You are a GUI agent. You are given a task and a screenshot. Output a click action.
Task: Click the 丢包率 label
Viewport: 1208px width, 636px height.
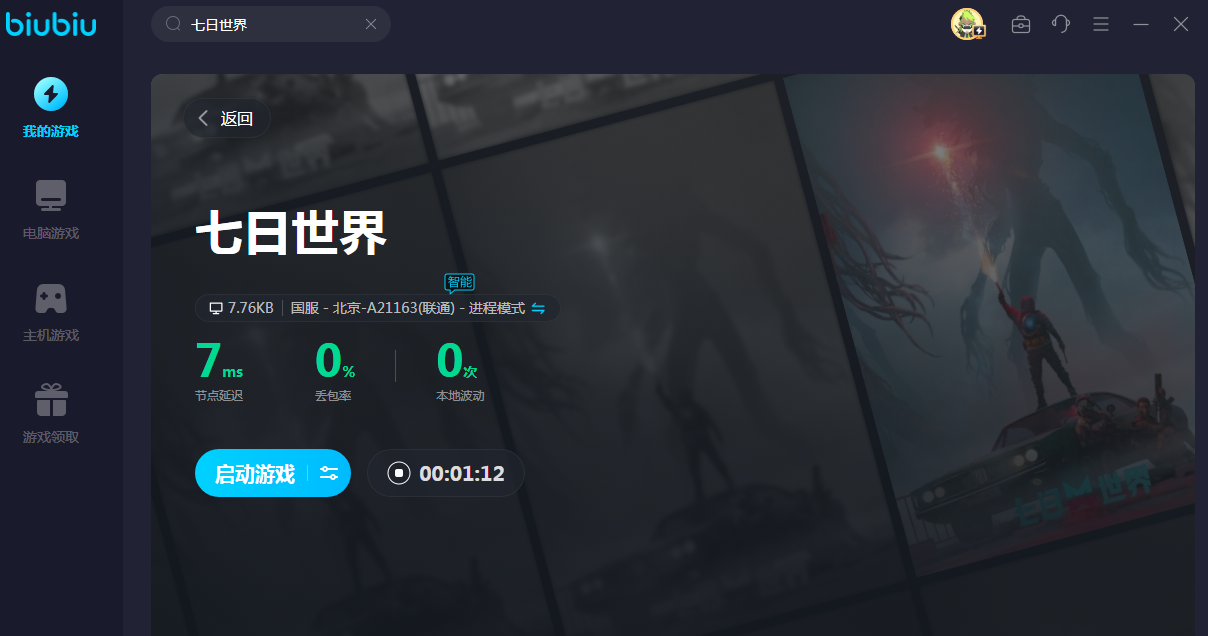pos(333,396)
